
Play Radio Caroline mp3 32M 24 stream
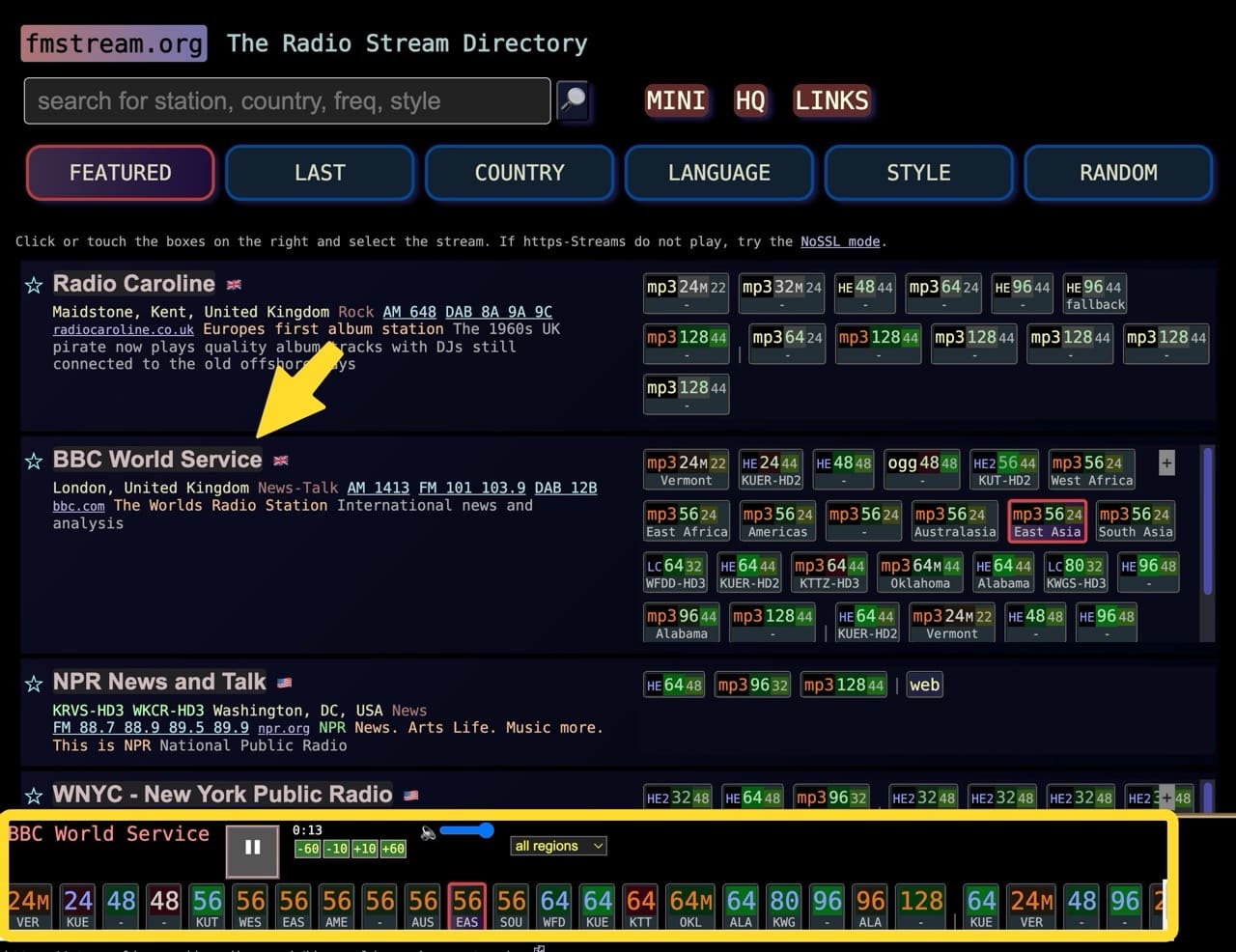[x=781, y=294]
